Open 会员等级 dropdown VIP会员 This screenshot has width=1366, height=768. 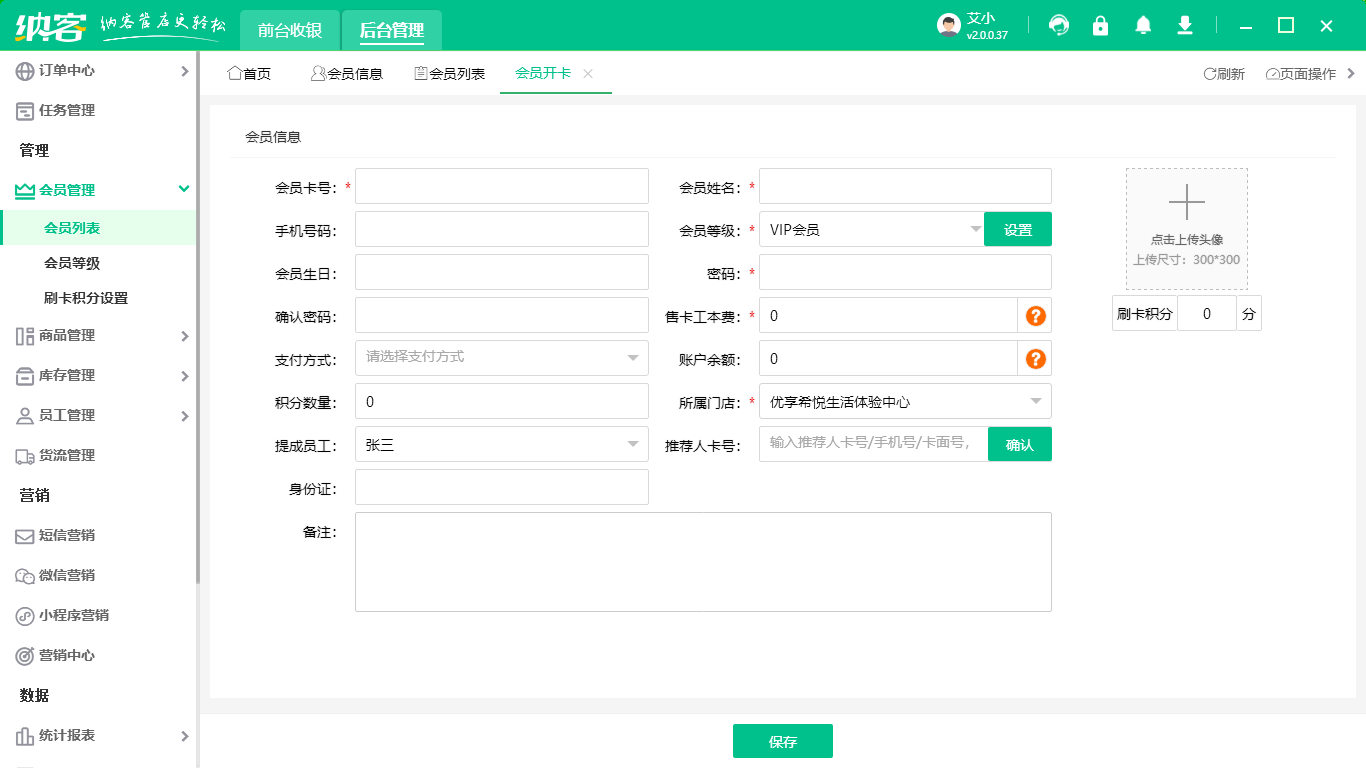point(871,230)
